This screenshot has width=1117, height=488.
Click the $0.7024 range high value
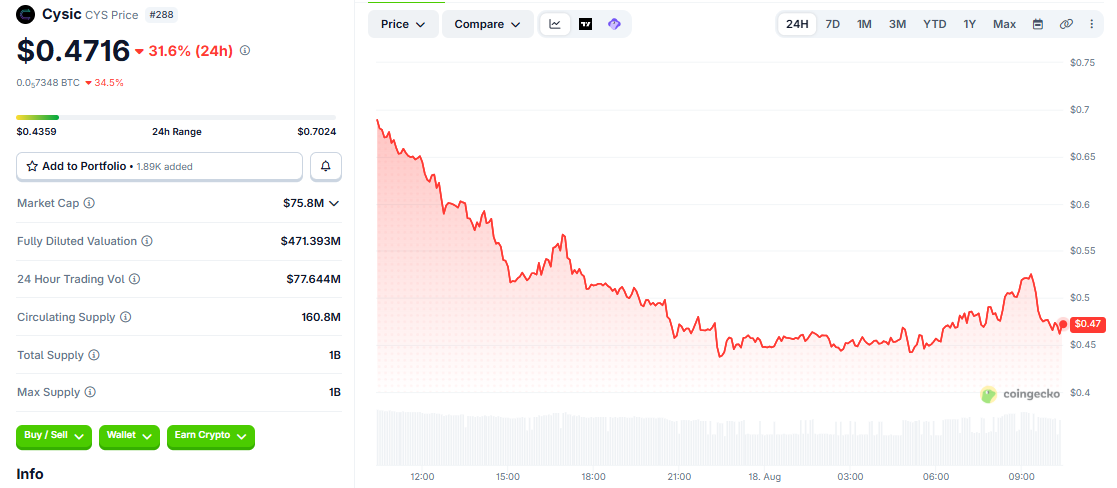317,132
